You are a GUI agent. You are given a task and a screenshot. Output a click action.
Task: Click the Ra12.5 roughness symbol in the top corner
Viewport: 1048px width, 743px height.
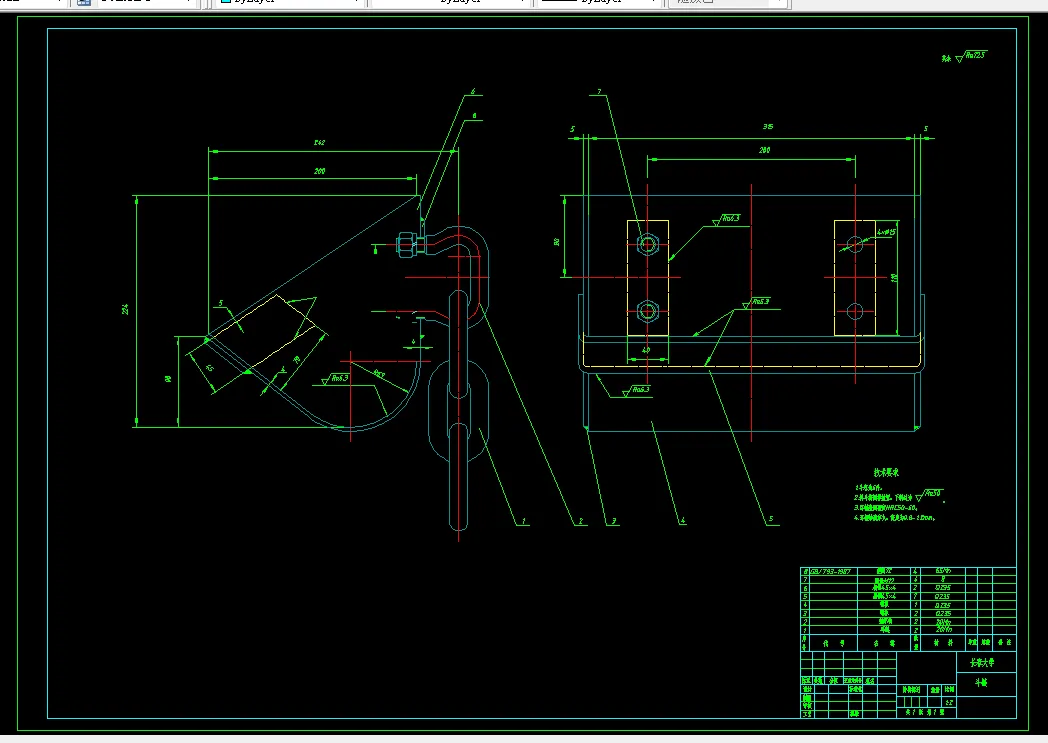[x=970, y=56]
